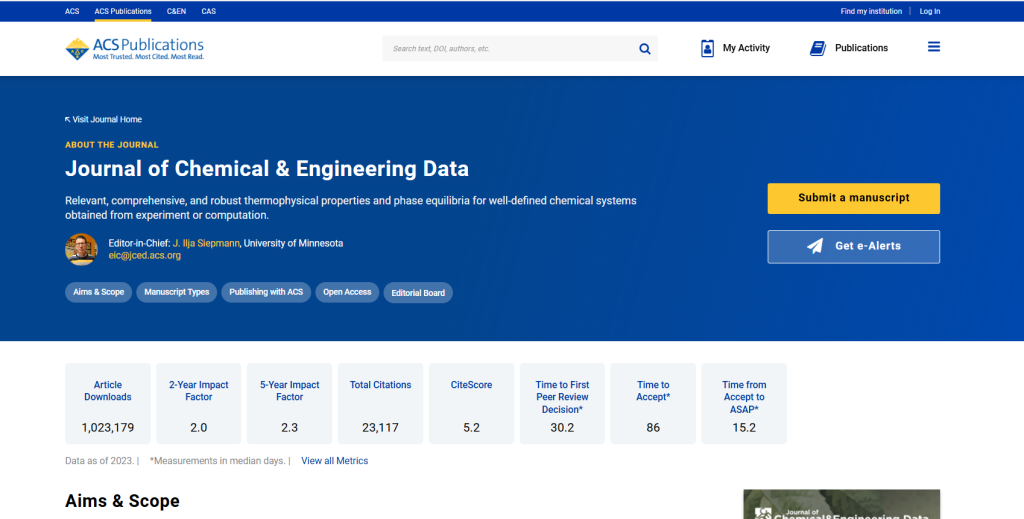The image size is (1024, 519).
Task: Open the hamburger menu
Action: (934, 47)
